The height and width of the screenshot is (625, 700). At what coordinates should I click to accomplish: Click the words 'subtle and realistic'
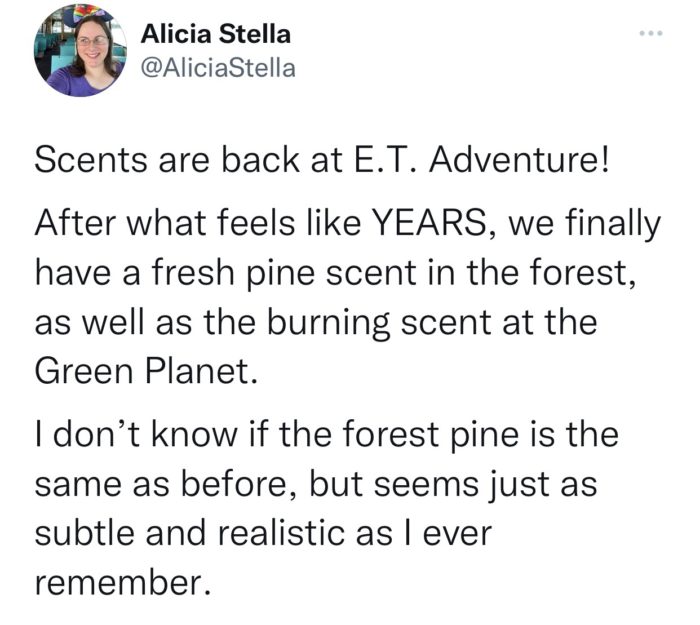pyautogui.click(x=190, y=533)
